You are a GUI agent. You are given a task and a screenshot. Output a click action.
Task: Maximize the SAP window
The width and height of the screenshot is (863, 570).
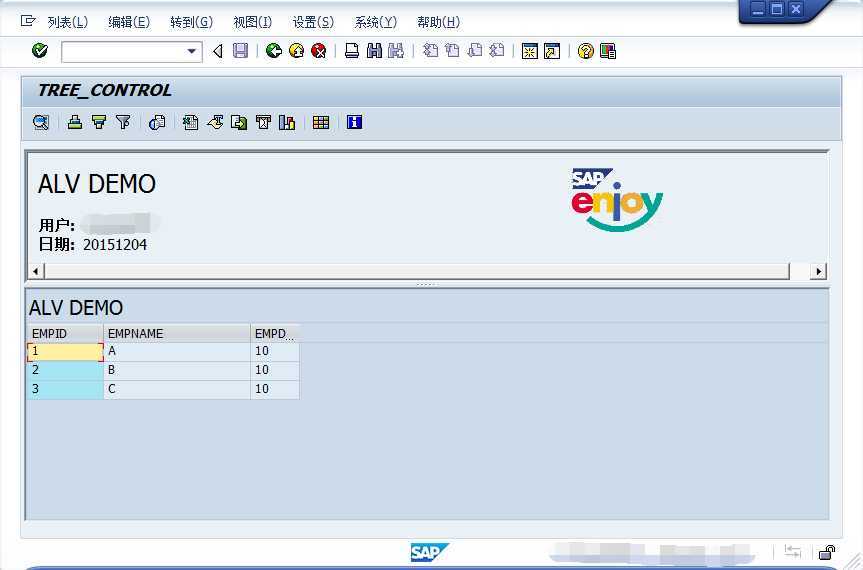777,9
